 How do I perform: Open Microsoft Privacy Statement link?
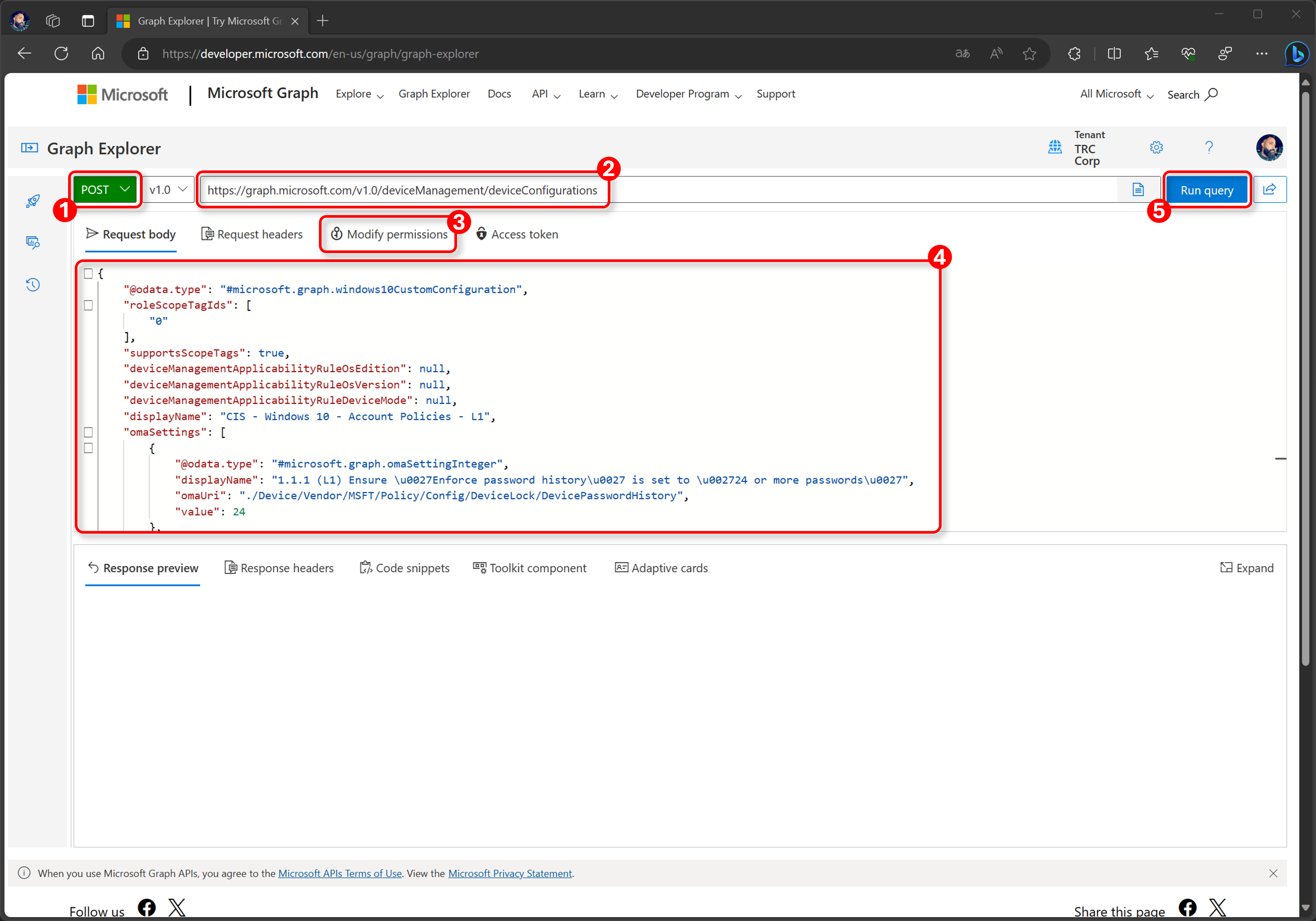(x=510, y=873)
